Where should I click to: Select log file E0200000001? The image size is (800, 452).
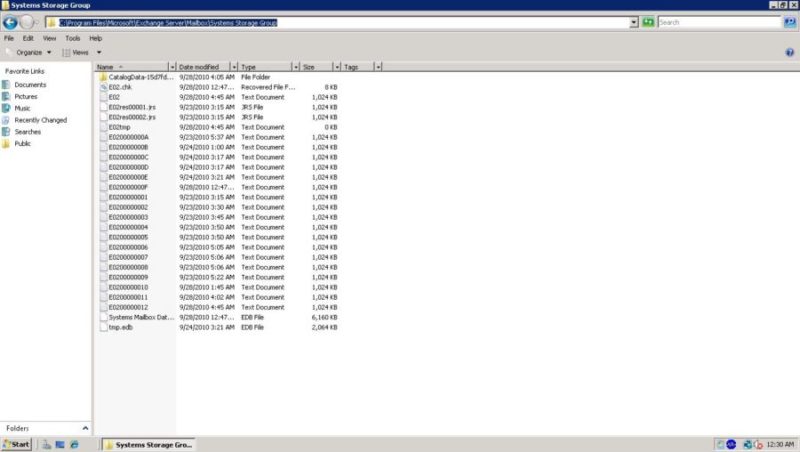[x=128, y=197]
